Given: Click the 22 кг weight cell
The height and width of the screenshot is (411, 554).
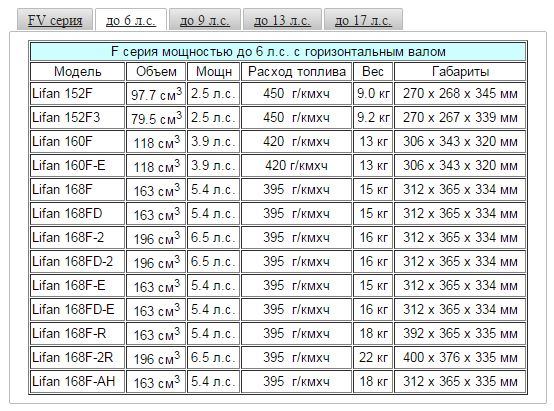Looking at the screenshot, I should pos(373,358).
